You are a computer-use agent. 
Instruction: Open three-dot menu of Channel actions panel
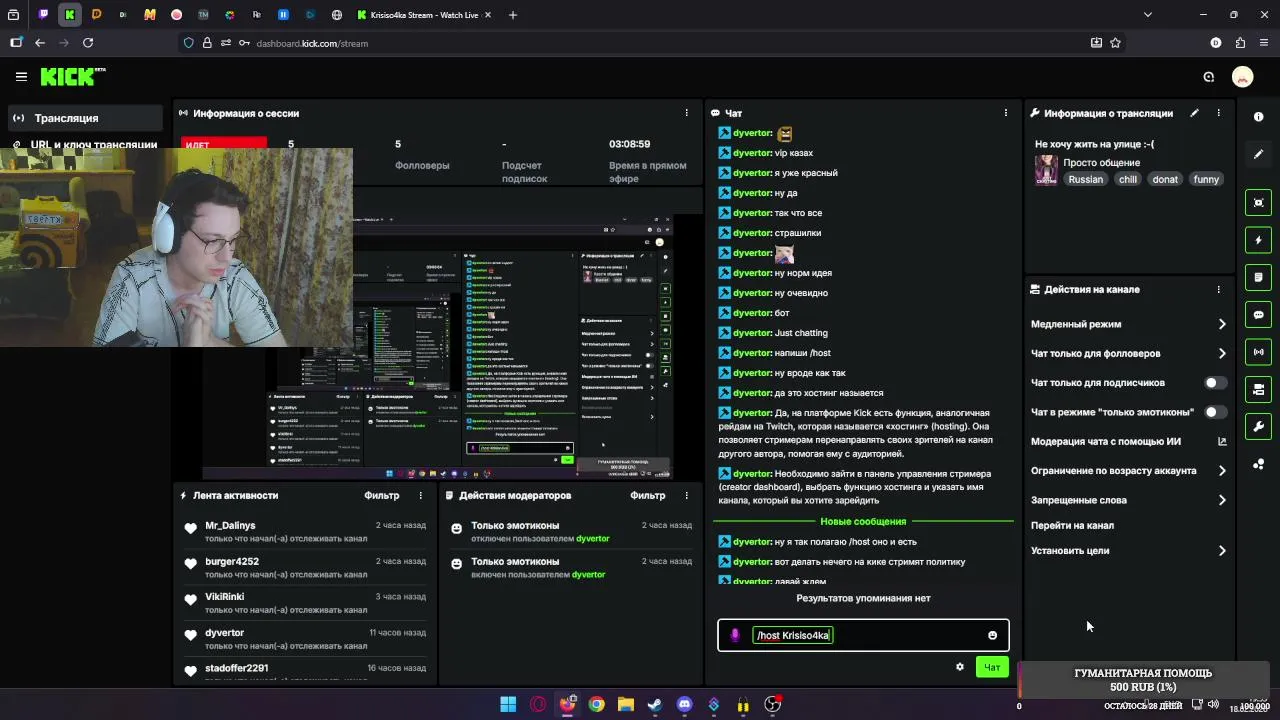coord(1218,289)
